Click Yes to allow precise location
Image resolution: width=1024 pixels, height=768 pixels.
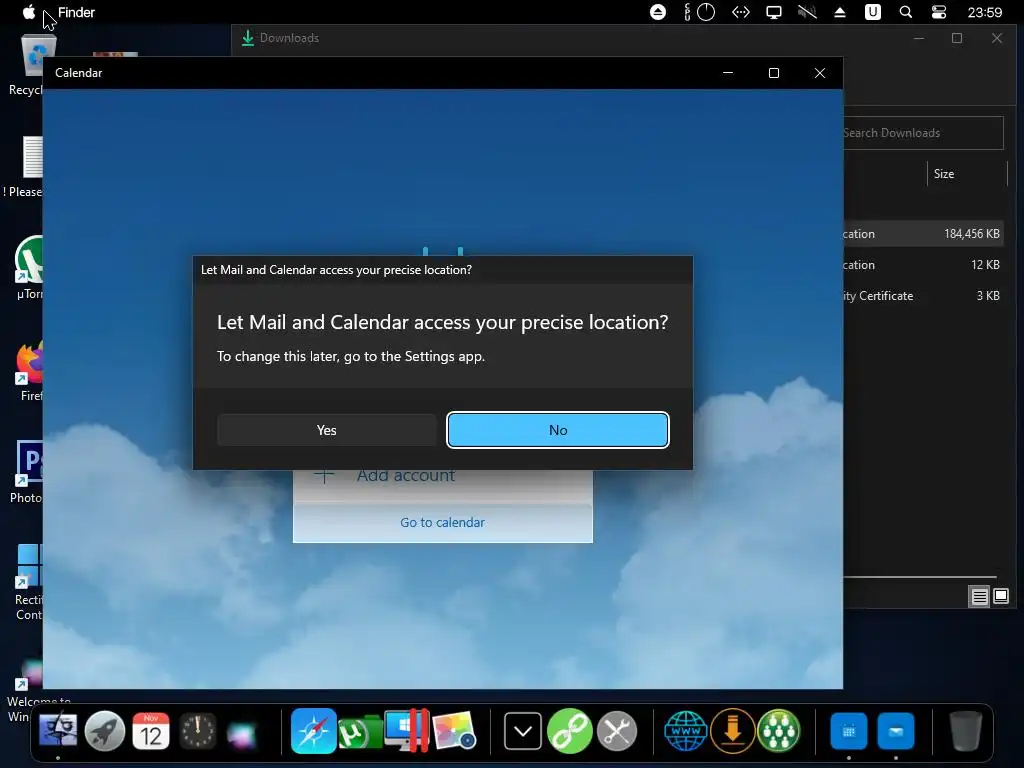[327, 430]
